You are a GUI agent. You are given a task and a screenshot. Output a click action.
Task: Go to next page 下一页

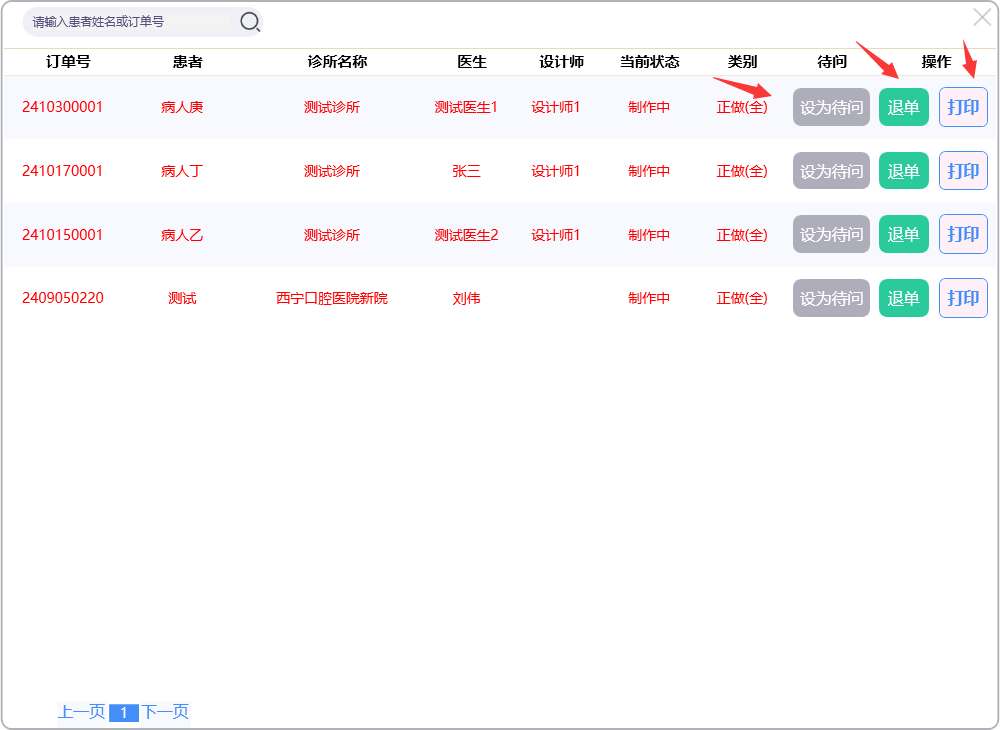165,712
